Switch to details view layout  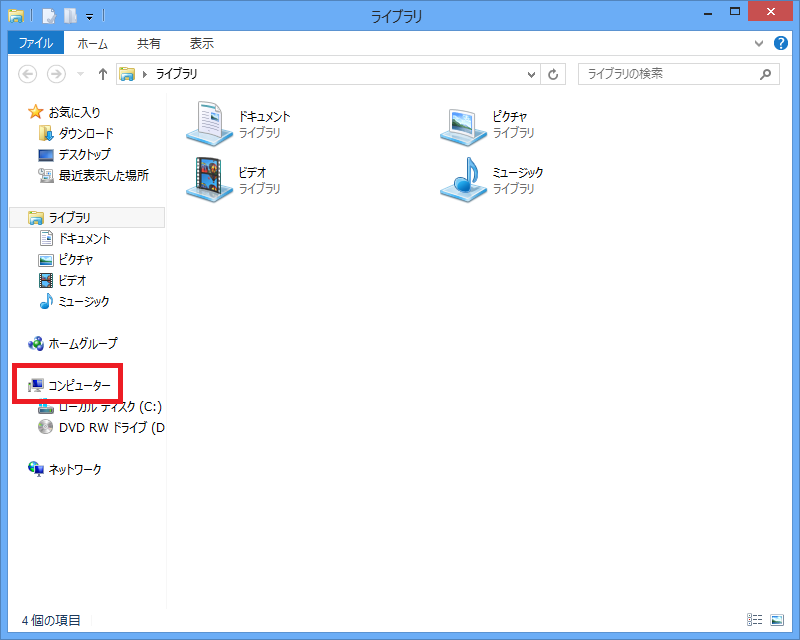tap(754, 620)
